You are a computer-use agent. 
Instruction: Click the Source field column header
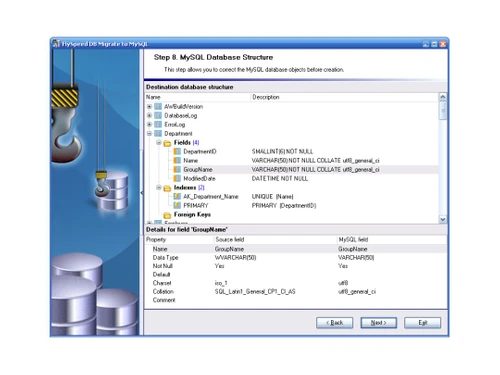(x=275, y=240)
